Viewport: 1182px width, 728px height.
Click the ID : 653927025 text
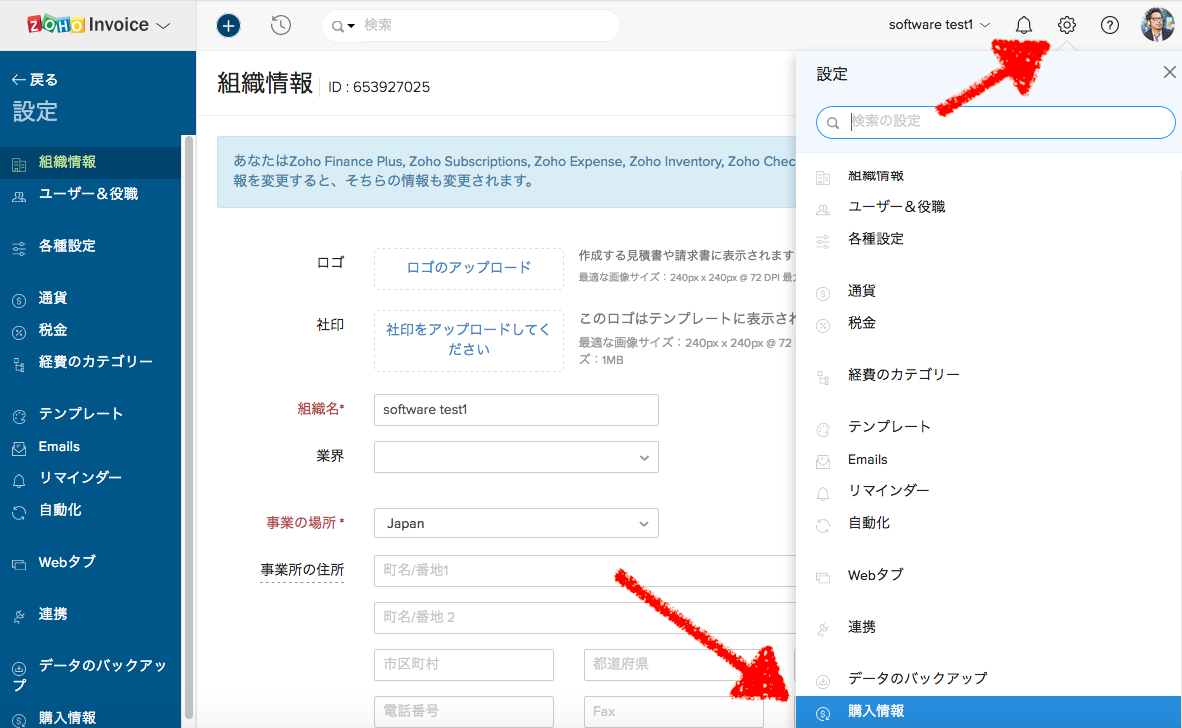pyautogui.click(x=379, y=87)
